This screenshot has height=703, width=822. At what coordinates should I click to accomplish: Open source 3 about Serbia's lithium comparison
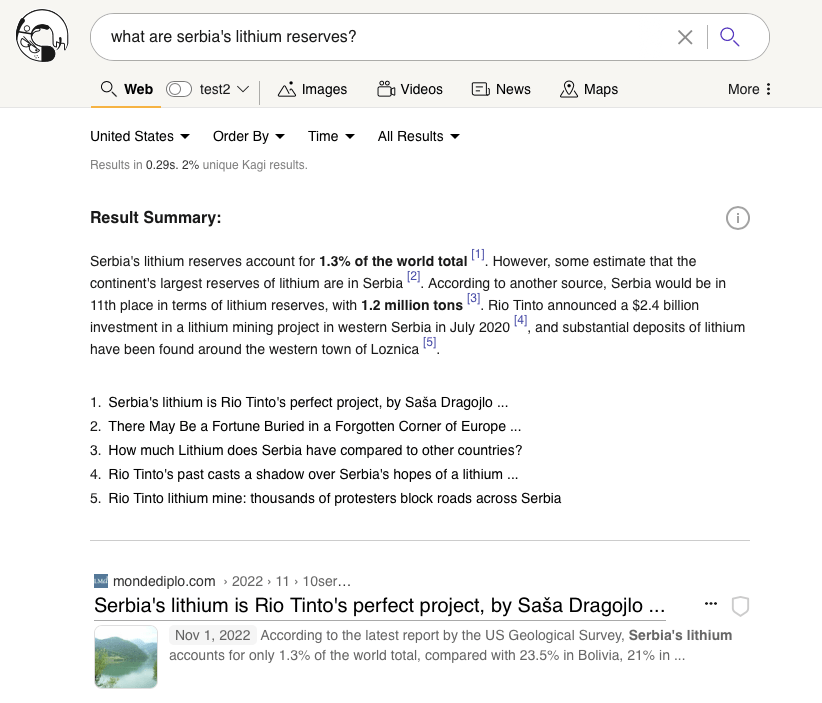(x=315, y=450)
